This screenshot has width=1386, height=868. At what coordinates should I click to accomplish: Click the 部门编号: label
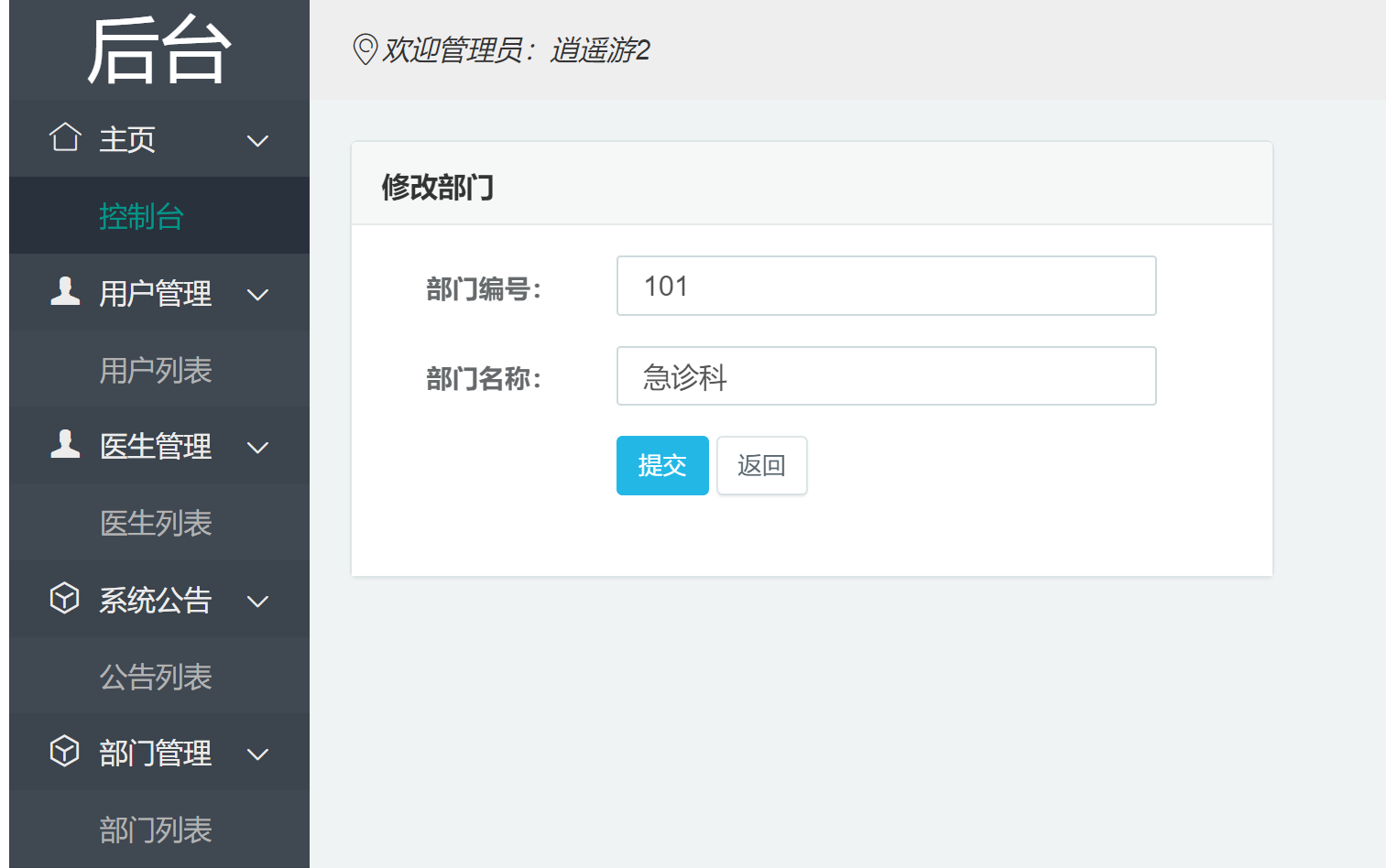484,289
